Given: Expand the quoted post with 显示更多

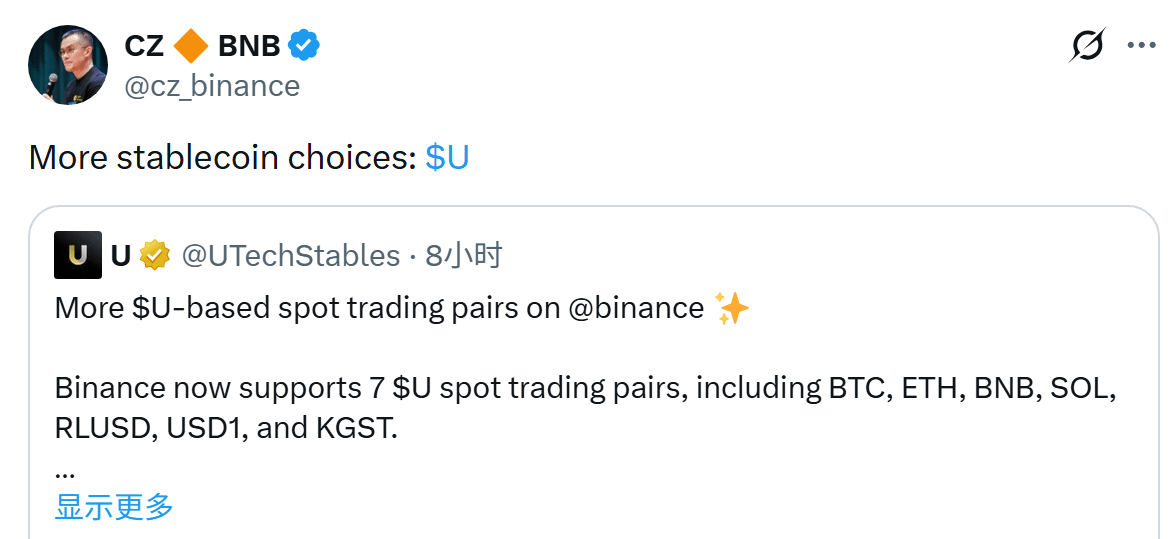Looking at the screenshot, I should click(x=114, y=506).
